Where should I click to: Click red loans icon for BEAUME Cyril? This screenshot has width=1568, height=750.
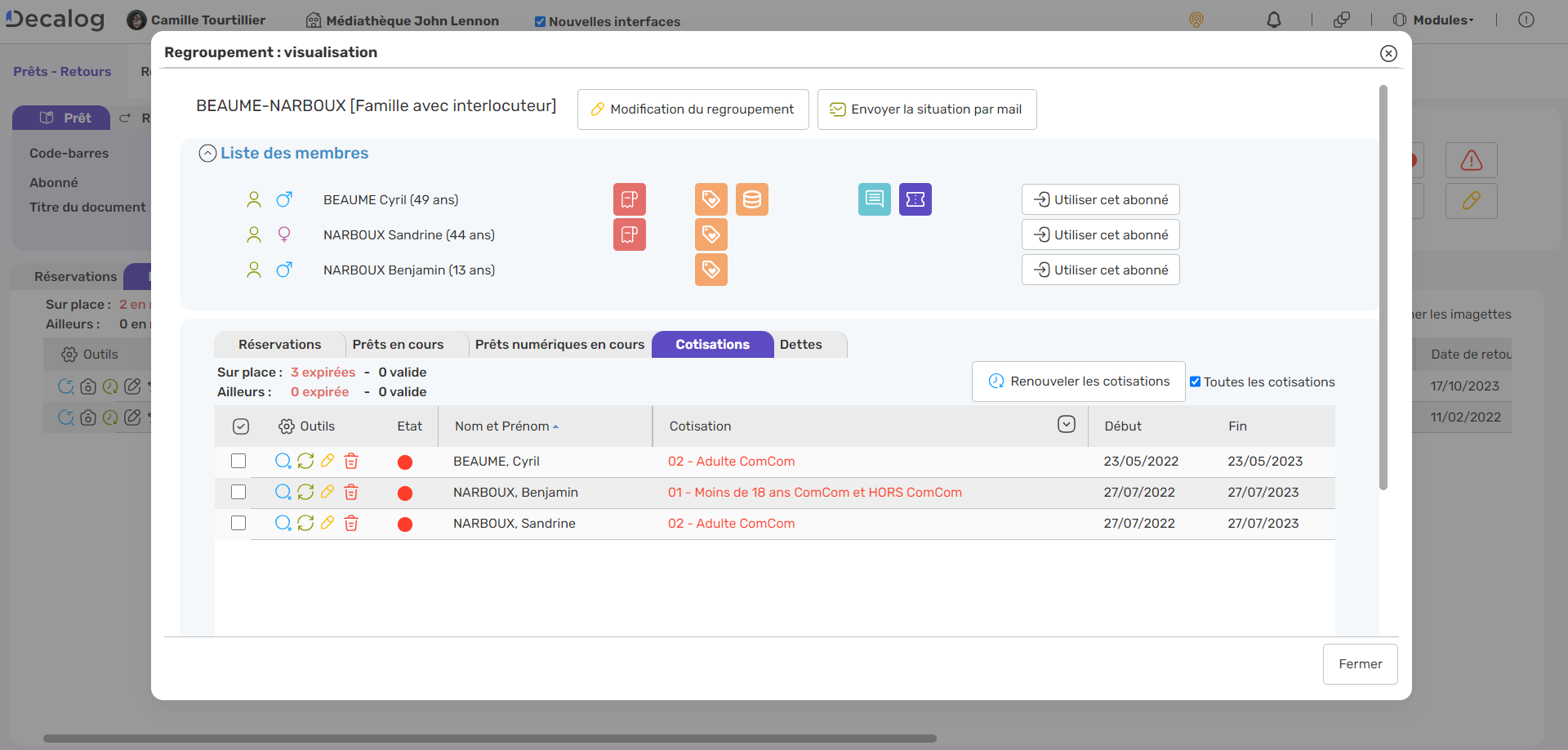point(629,199)
